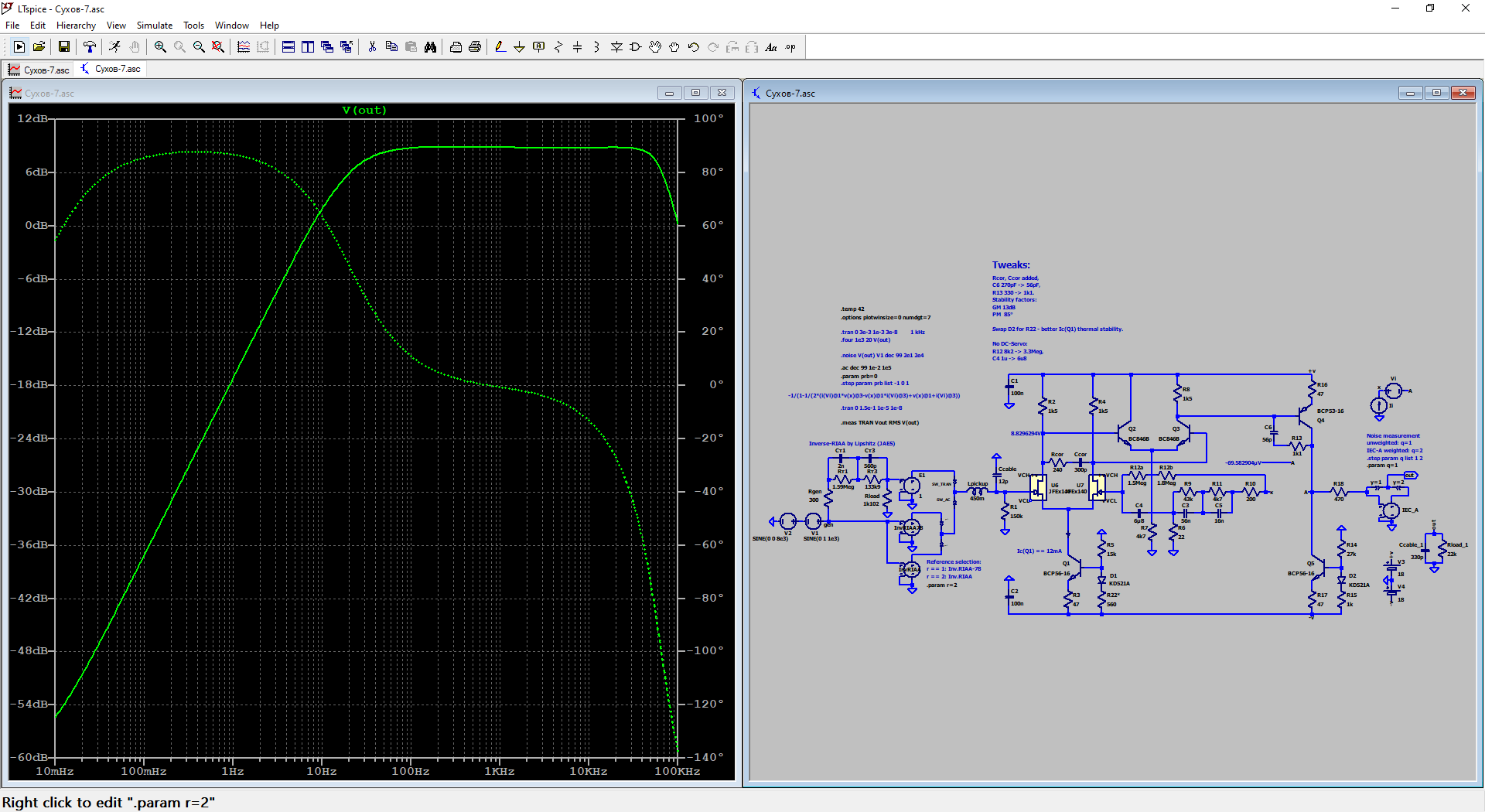The height and width of the screenshot is (812, 1485).
Task: Click the V(out) trace label
Action: click(x=364, y=111)
